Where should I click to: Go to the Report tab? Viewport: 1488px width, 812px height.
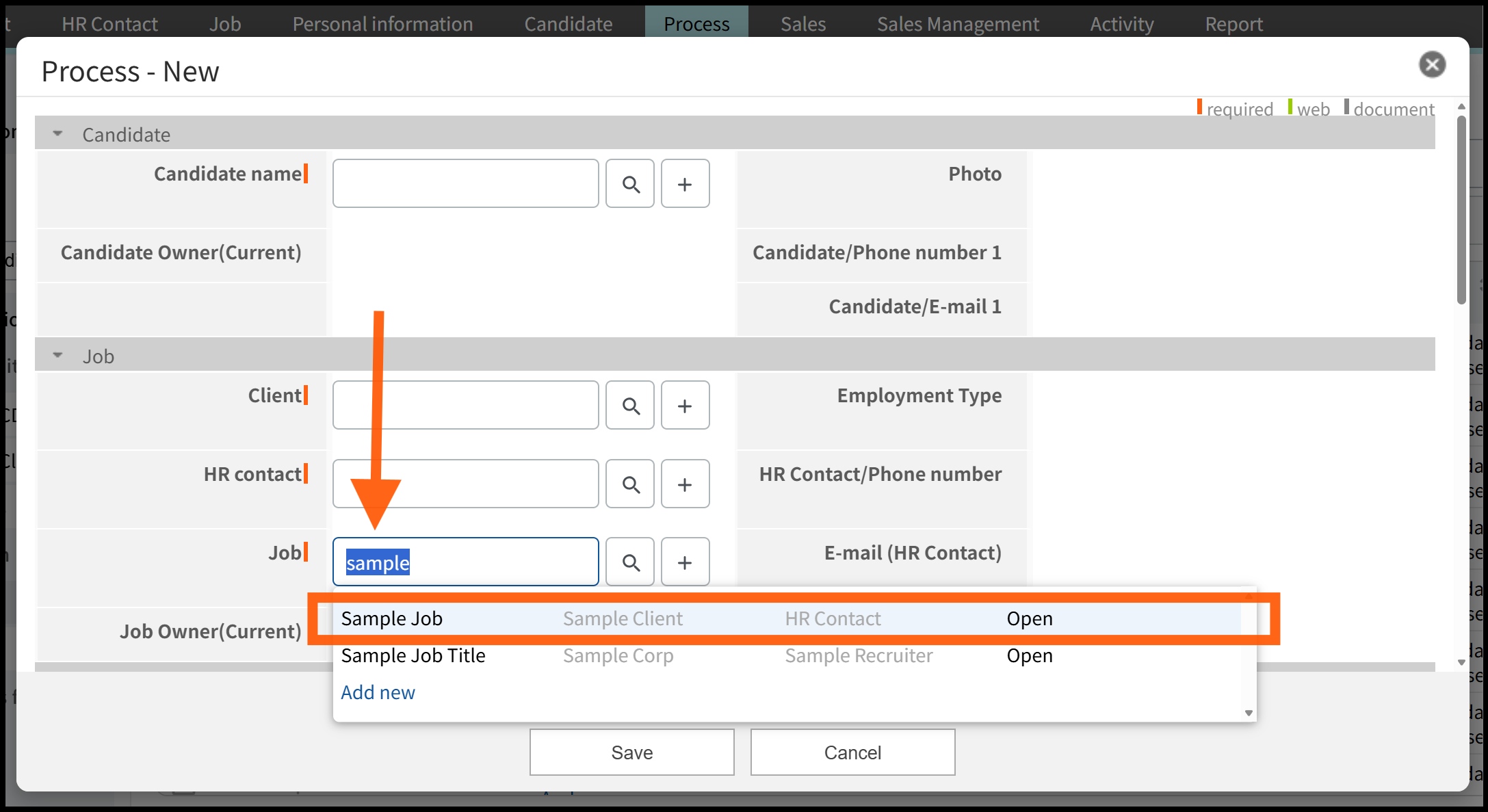1234,24
